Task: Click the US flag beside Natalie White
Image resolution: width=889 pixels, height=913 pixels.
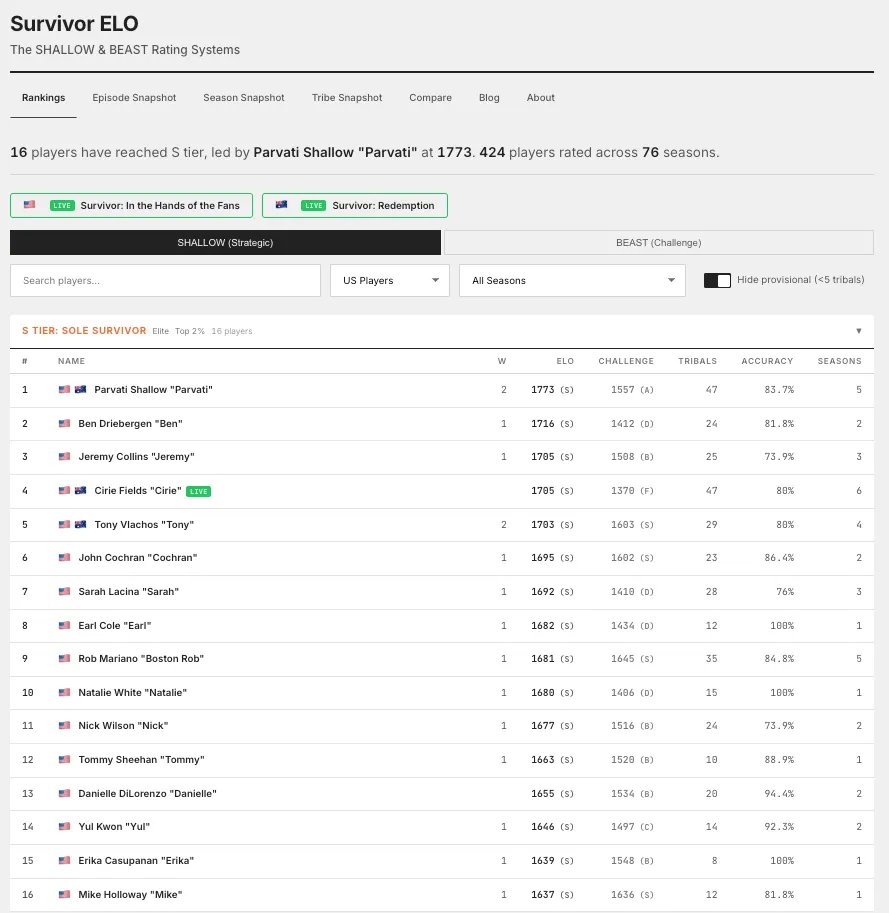Action: [x=65, y=692]
